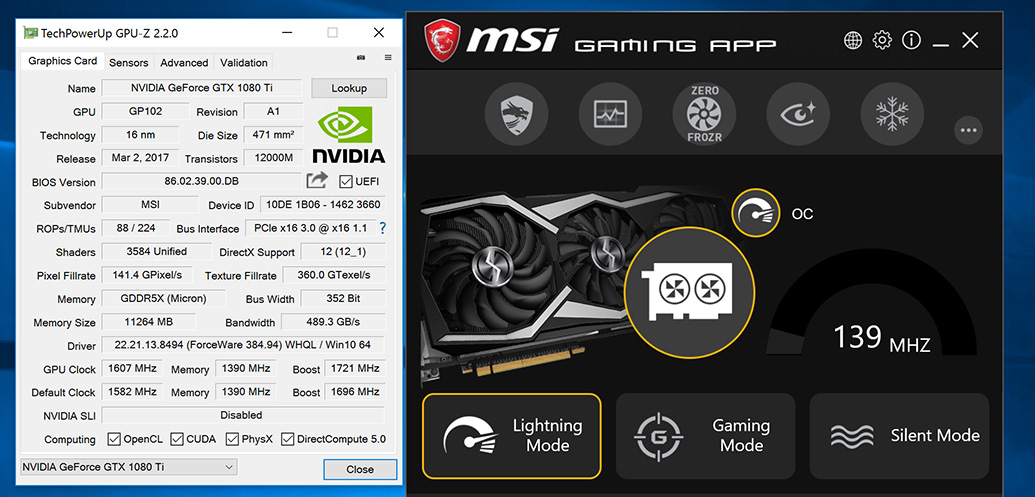Switch to the Sensors tab
This screenshot has height=497, width=1035.
129,63
